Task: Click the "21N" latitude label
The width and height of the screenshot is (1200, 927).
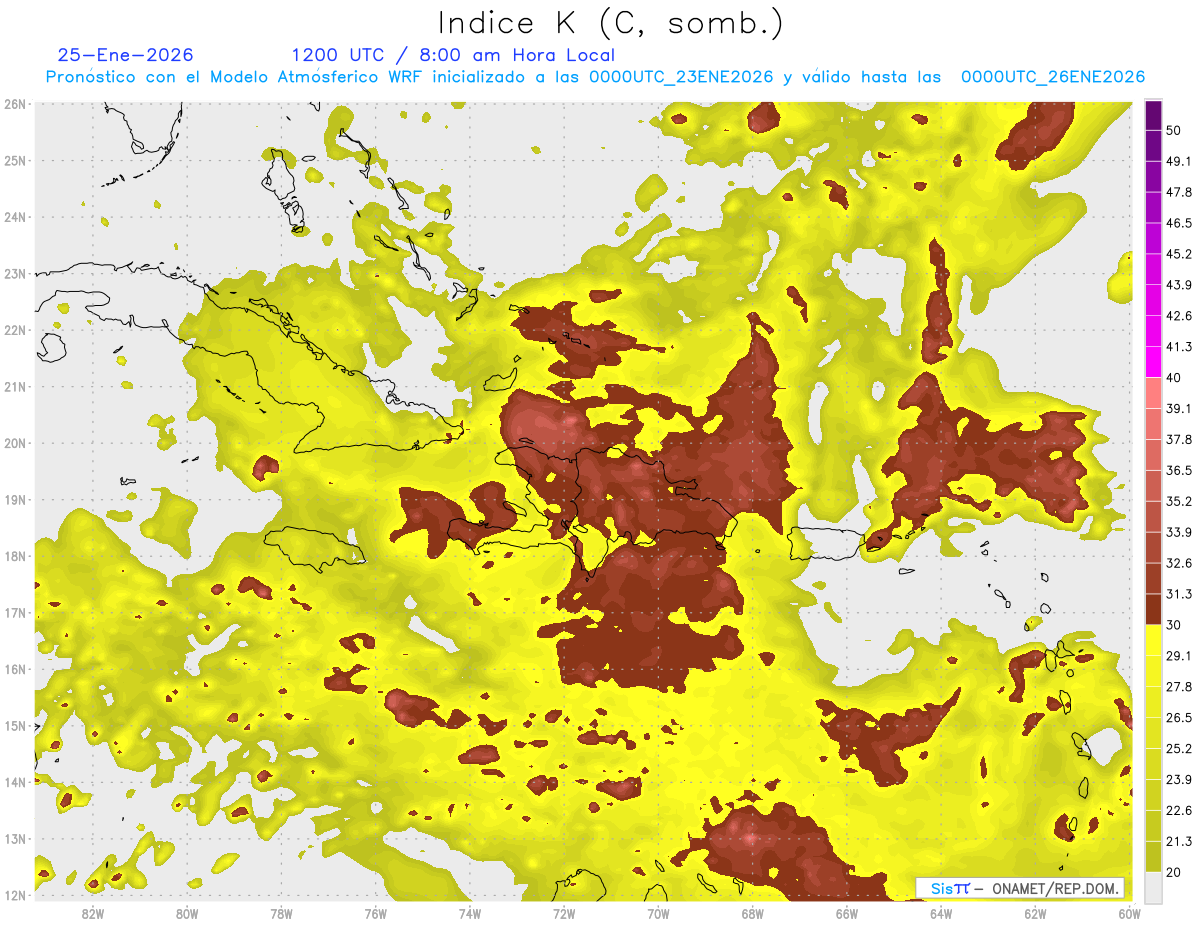Action: tap(15, 386)
